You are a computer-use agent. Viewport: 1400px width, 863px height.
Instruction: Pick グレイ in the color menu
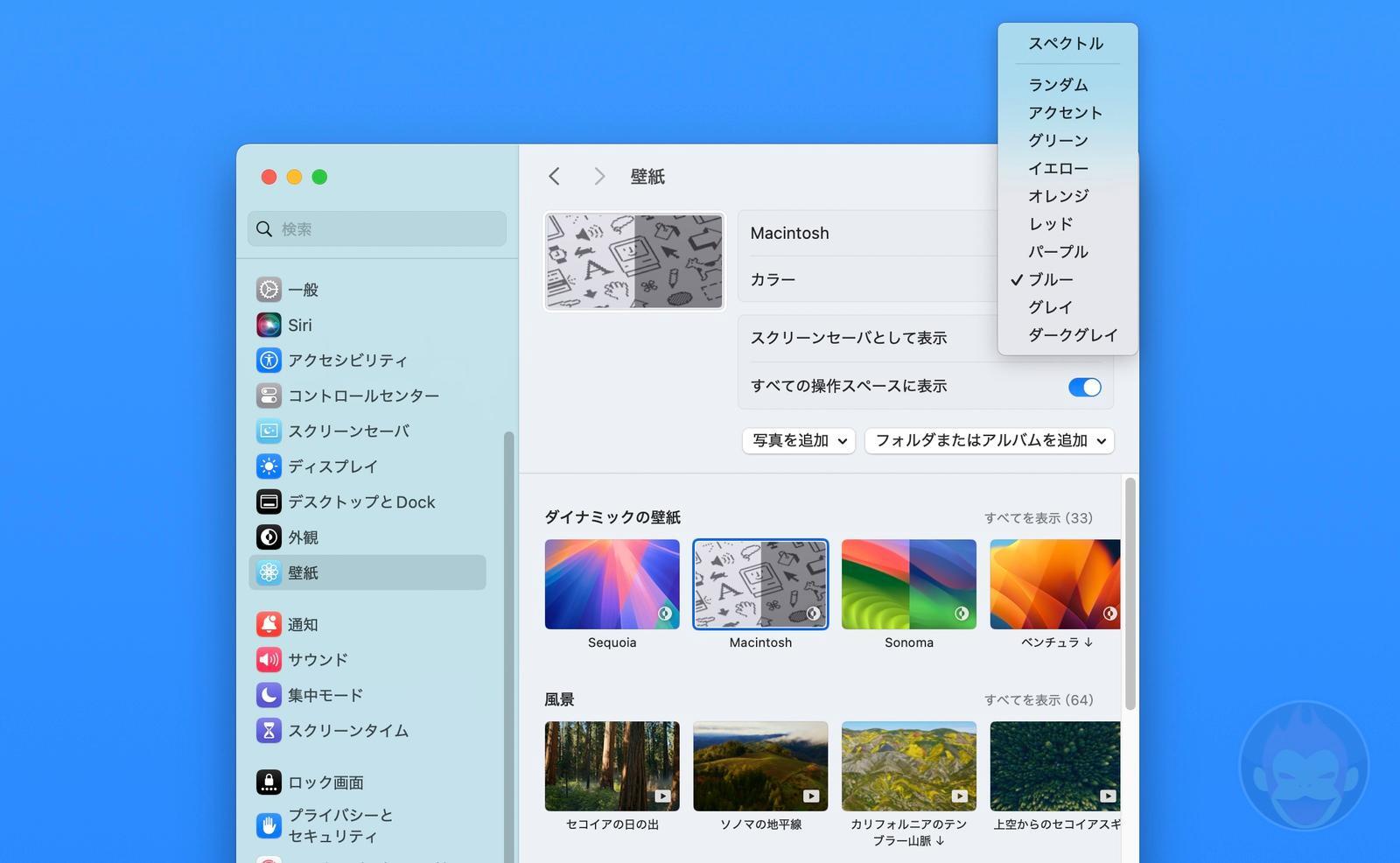click(x=1067, y=307)
